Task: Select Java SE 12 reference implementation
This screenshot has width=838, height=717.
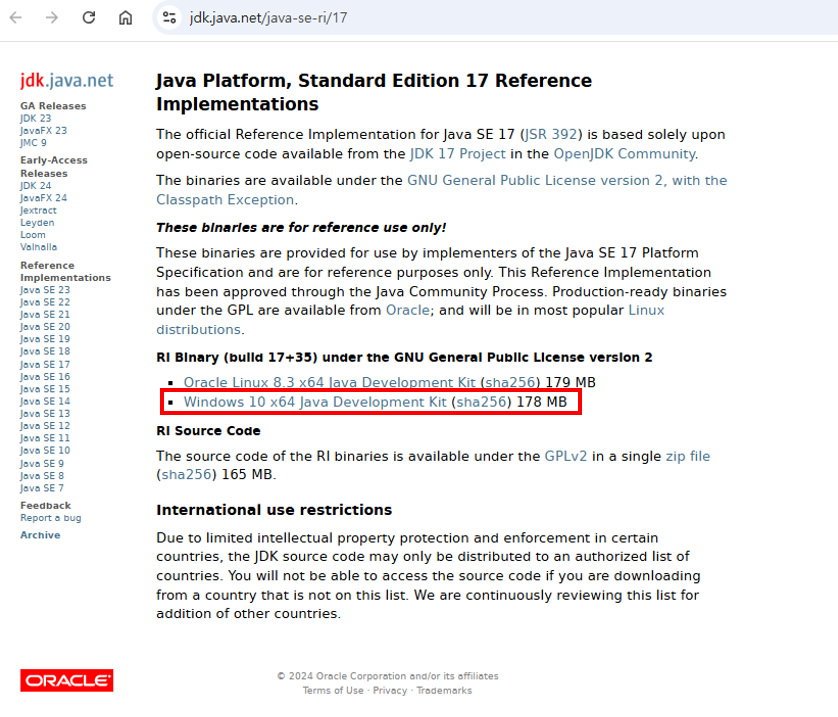Action: (x=45, y=426)
